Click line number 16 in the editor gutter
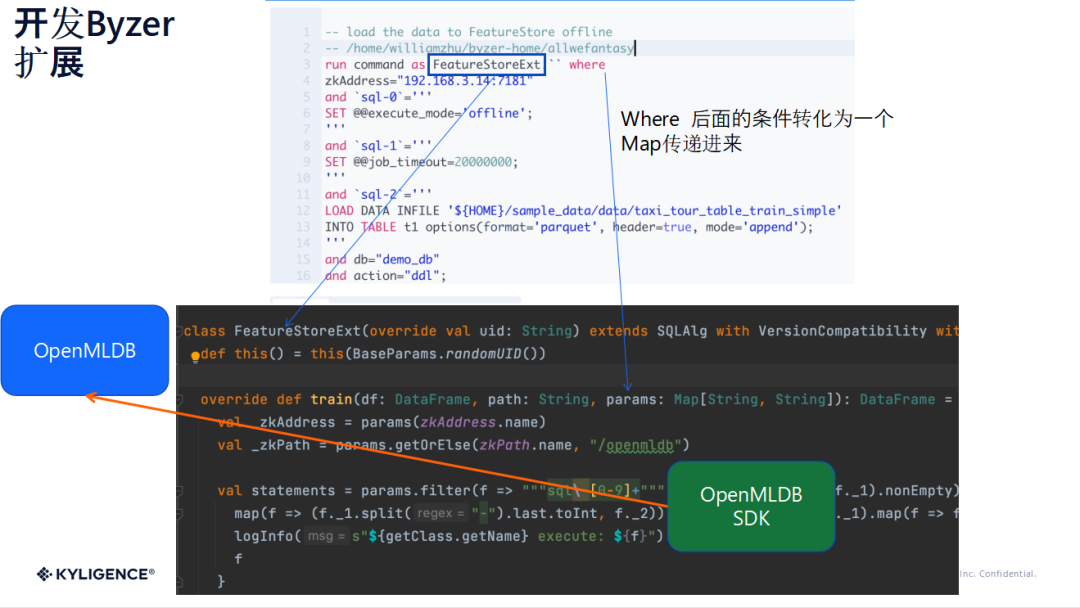This screenshot has width=1080, height=608. pos(303,275)
